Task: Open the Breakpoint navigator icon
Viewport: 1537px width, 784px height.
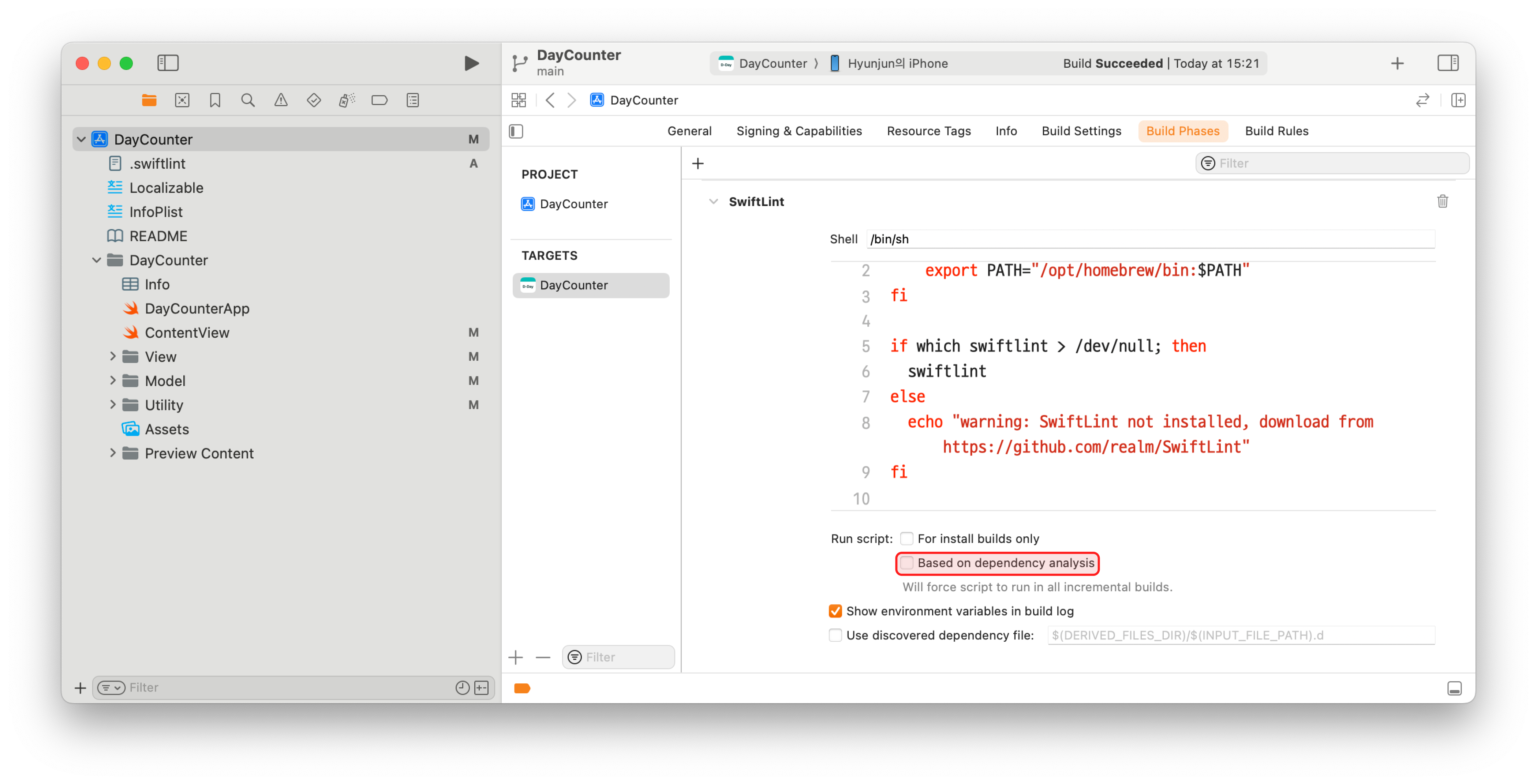Action: pos(379,100)
